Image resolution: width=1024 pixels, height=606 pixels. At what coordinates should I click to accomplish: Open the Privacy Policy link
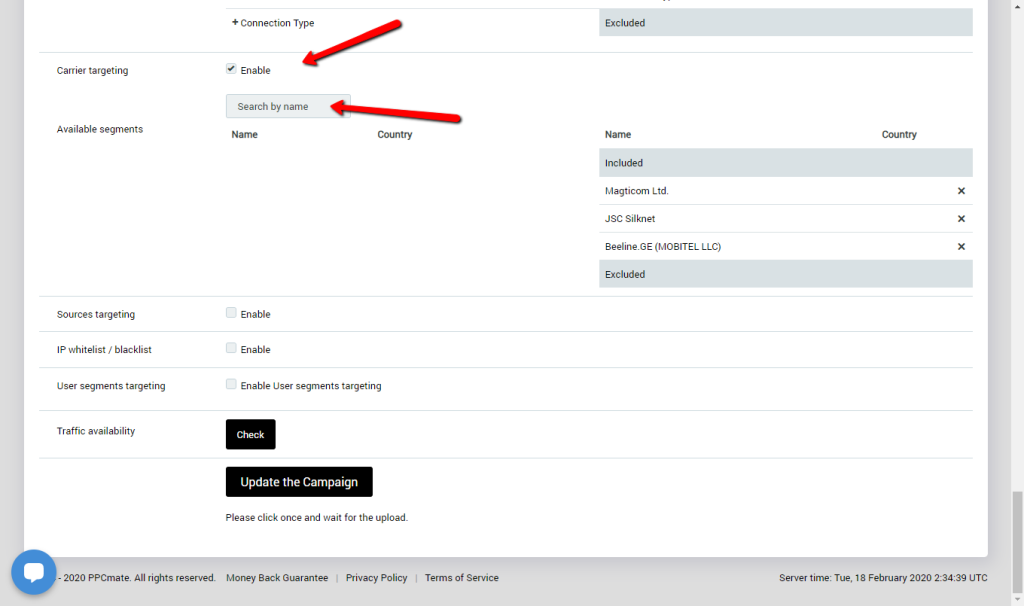[x=376, y=578]
